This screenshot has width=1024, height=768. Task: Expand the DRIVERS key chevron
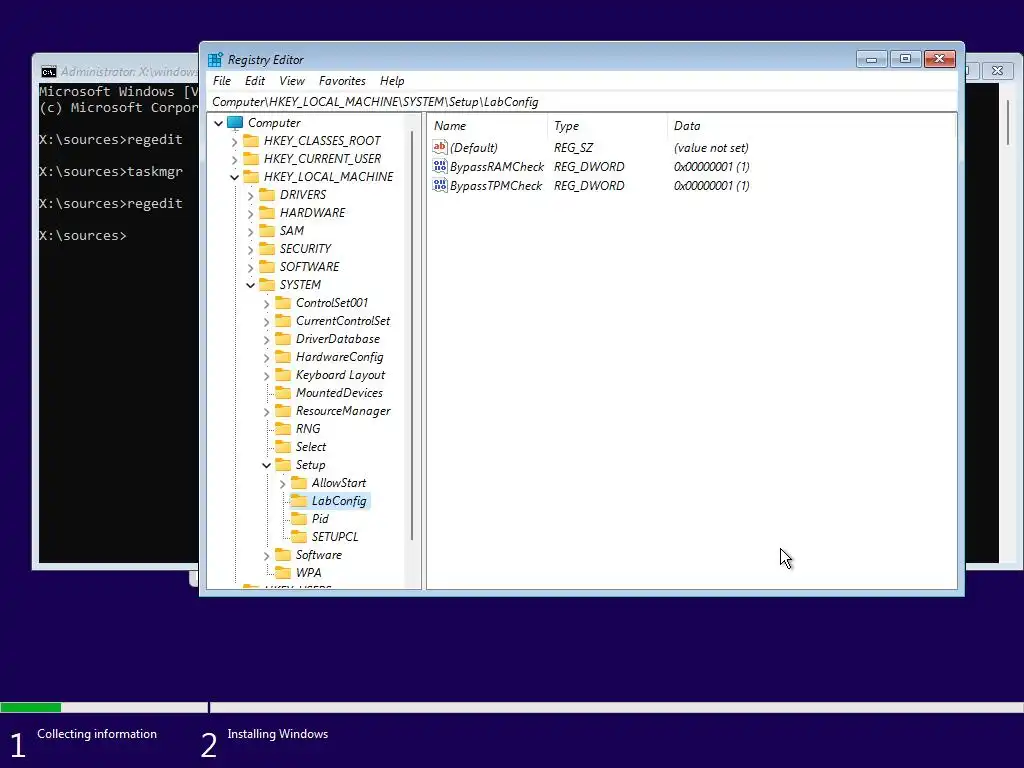tap(250, 195)
